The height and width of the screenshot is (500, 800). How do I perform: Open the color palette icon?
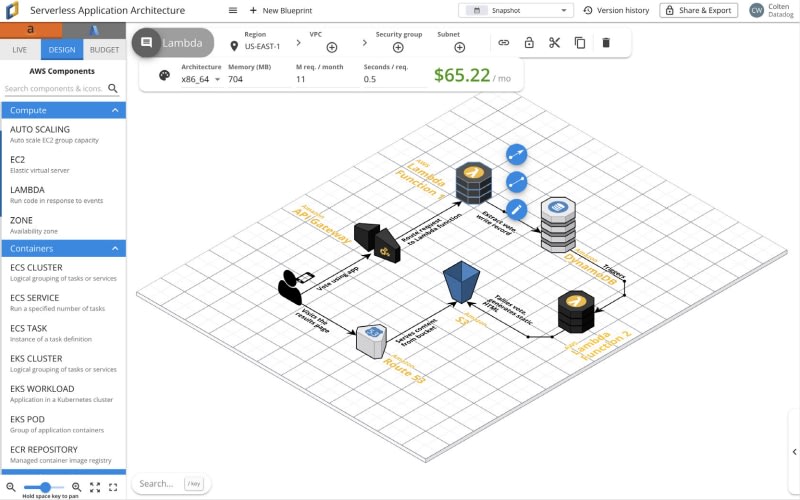tap(164, 76)
